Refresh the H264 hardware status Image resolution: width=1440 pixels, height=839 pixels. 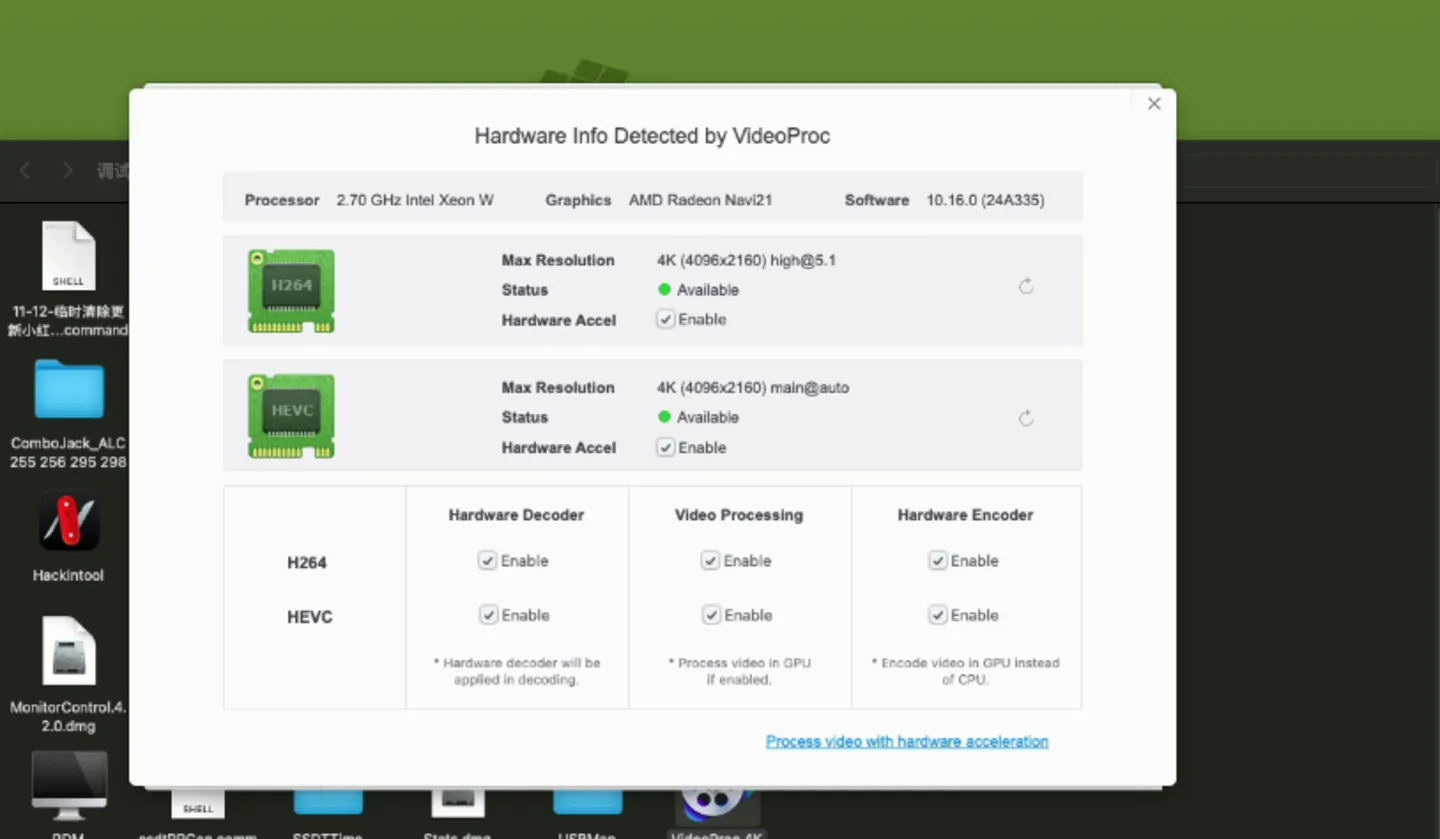pyautogui.click(x=1026, y=287)
